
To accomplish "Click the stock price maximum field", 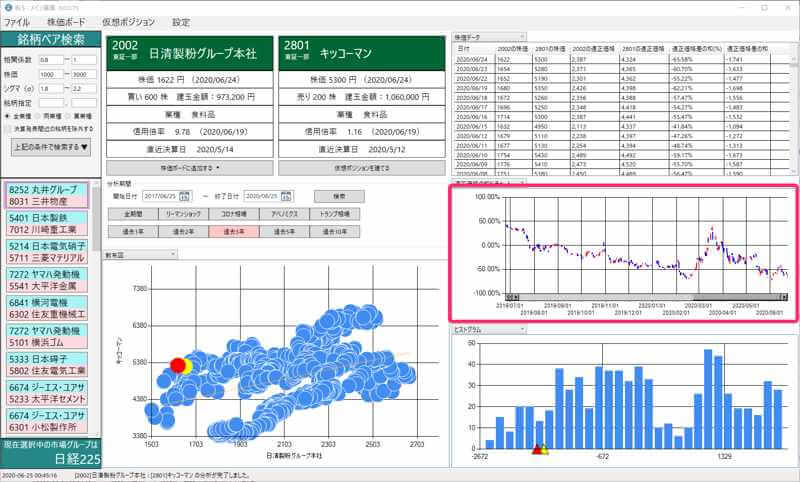I will click(x=84, y=74).
